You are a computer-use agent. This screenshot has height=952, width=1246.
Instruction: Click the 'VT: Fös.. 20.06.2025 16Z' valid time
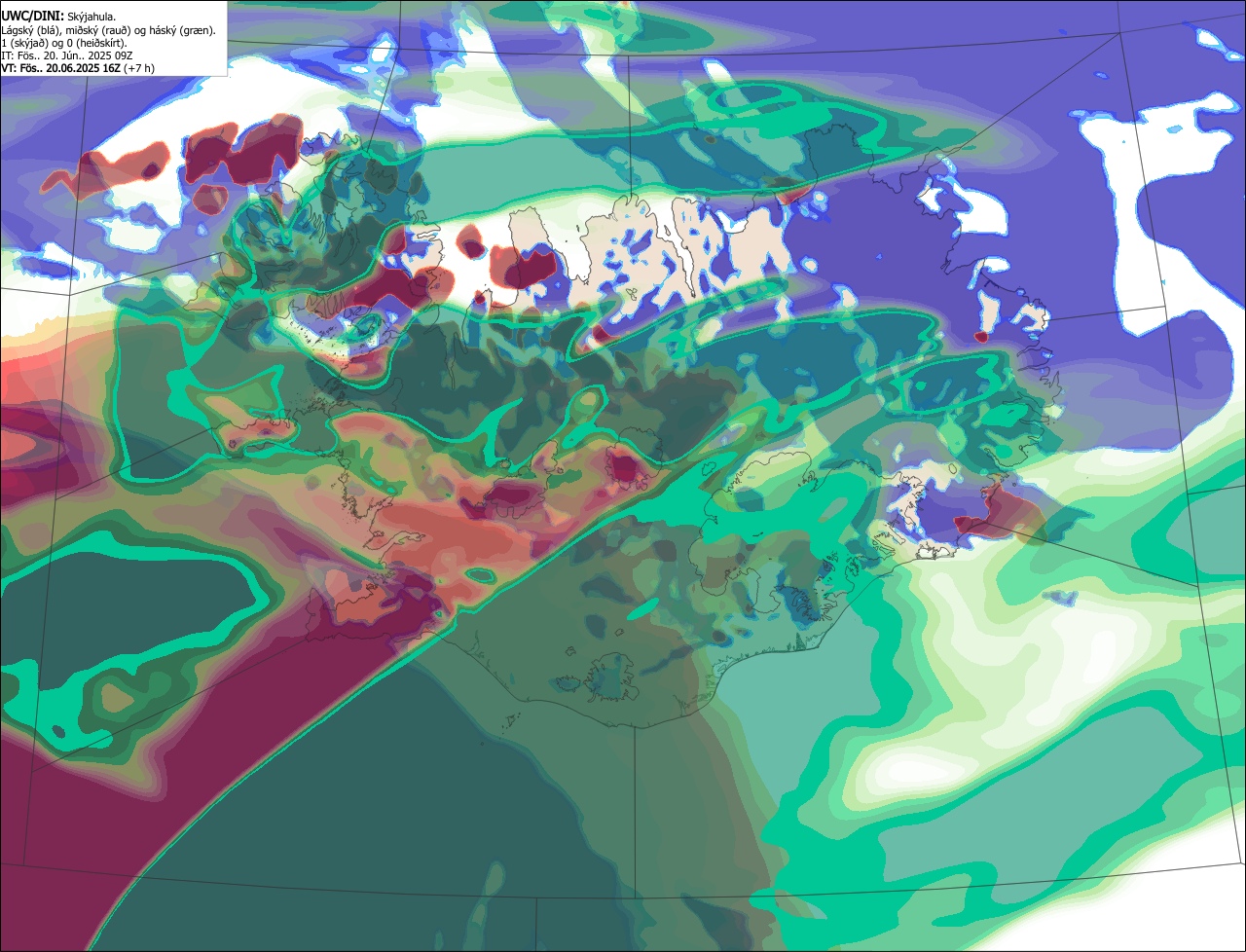point(60,68)
